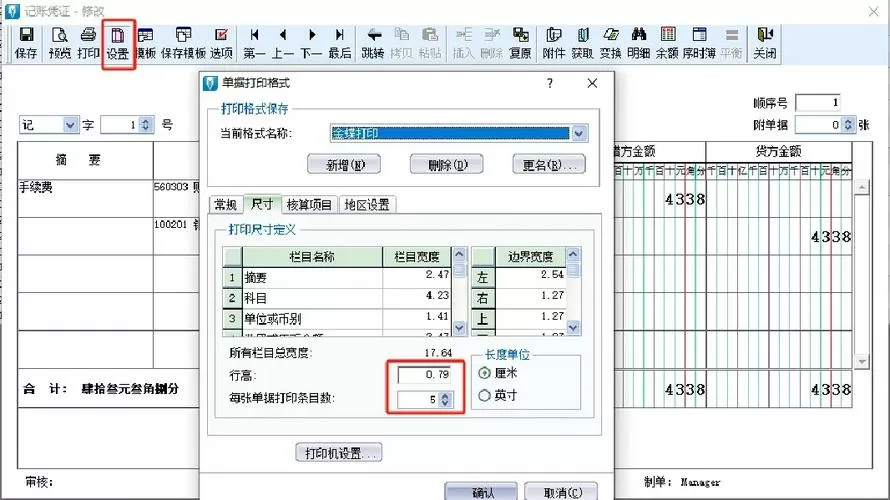Click the 右 margin width value 1.27
Viewport: 890px width, 500px height.
(531, 296)
